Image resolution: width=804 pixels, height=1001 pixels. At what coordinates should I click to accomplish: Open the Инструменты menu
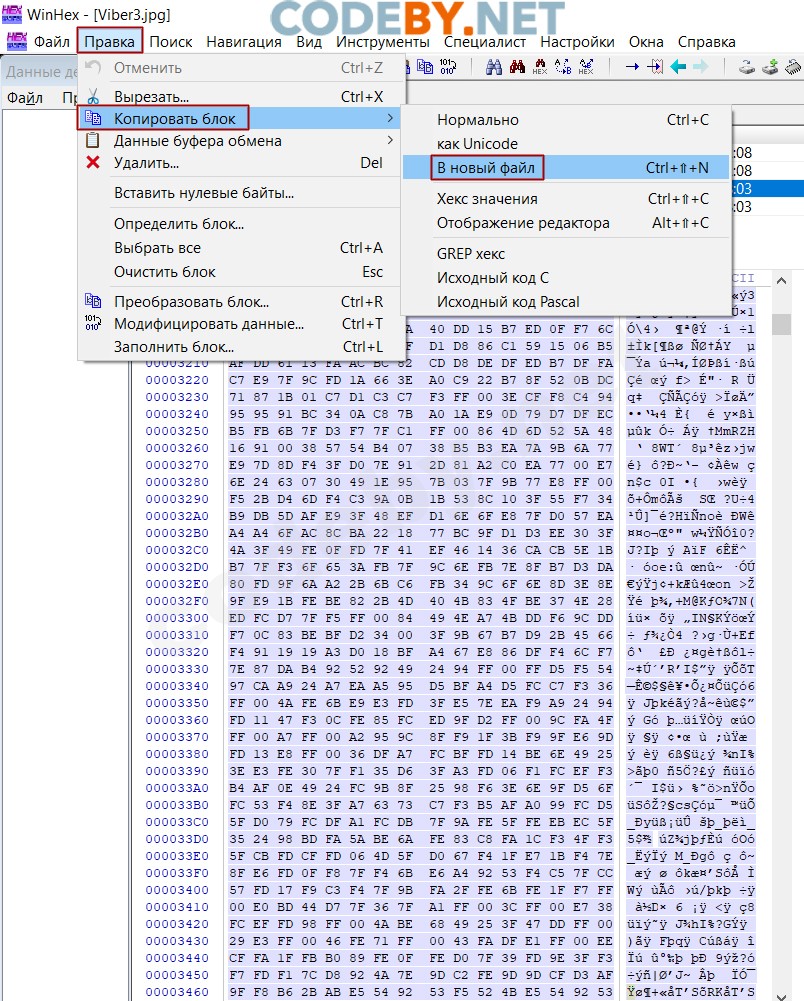tap(383, 42)
